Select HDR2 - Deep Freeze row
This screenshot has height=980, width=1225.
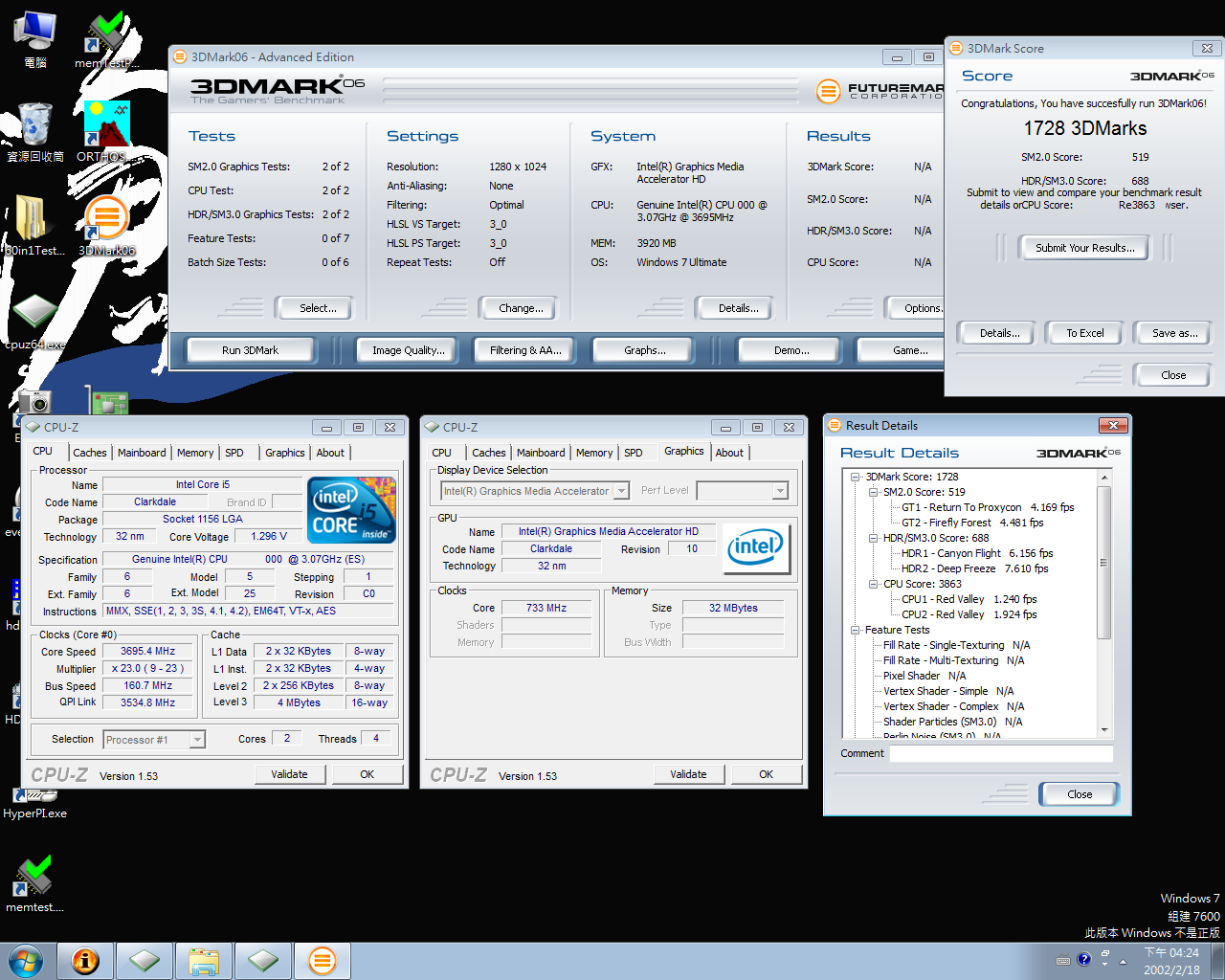click(x=974, y=568)
